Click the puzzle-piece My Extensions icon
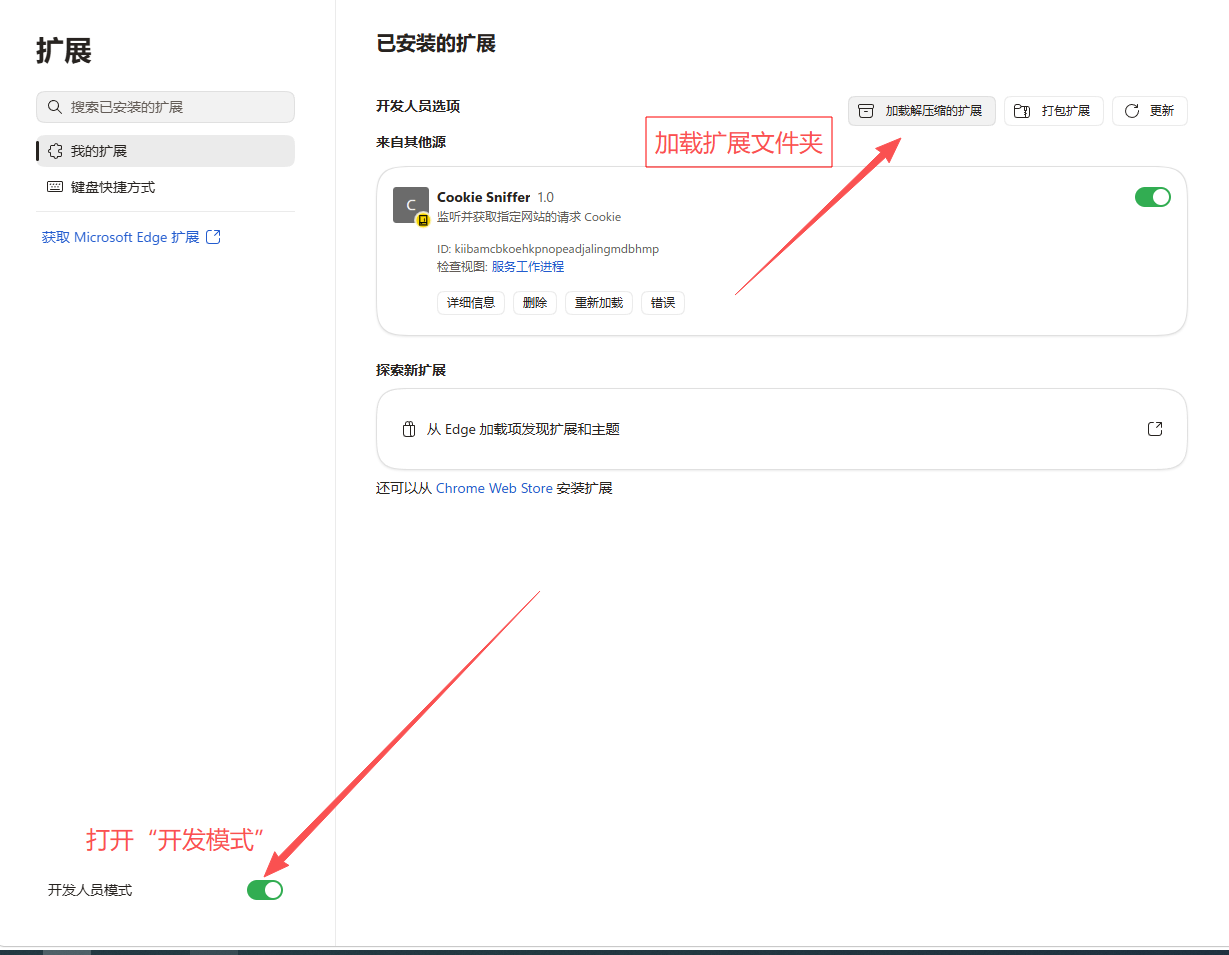1229x955 pixels. (x=55, y=151)
